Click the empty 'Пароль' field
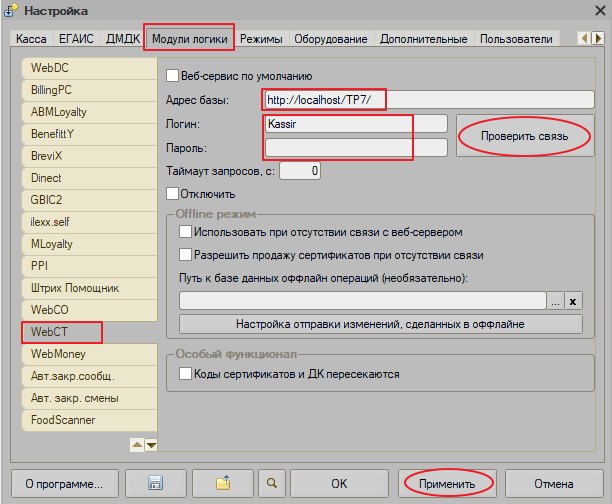 click(356, 148)
